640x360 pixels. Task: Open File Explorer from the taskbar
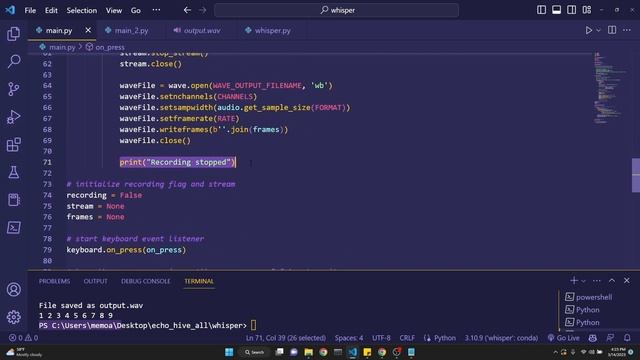coord(309,352)
